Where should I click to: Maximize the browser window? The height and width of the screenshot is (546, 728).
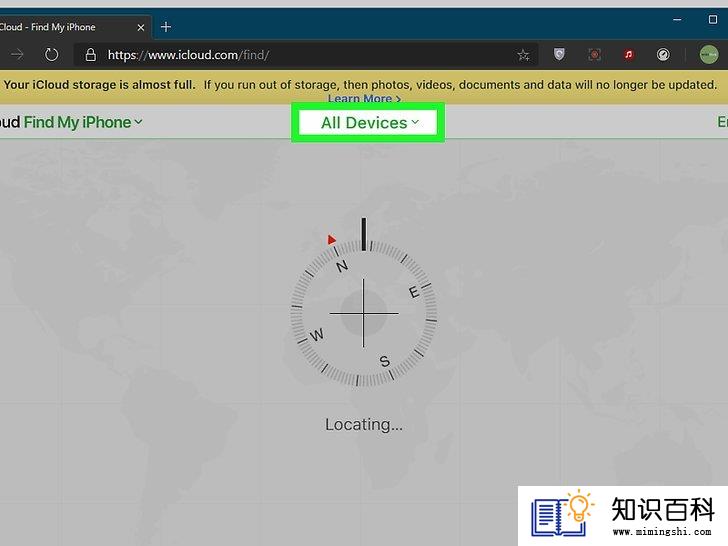coord(713,20)
